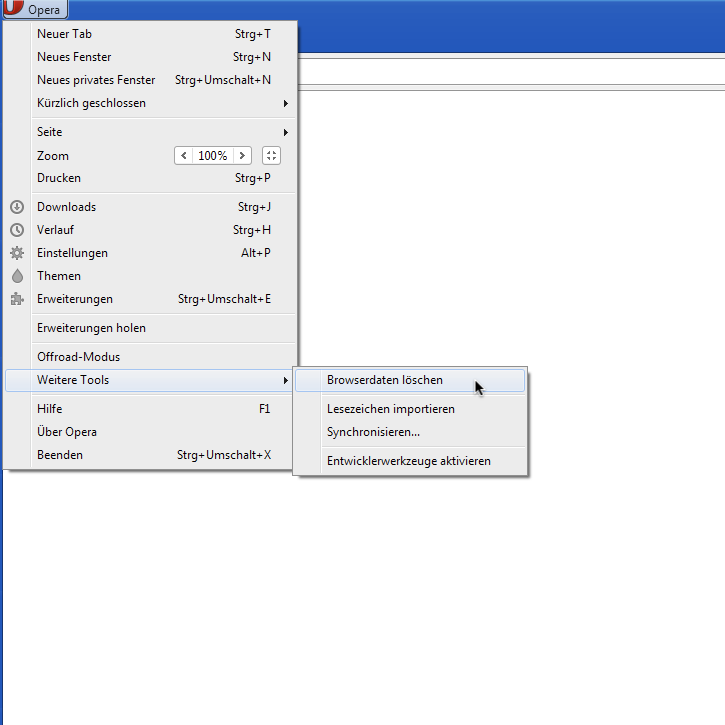This screenshot has height=725, width=725.
Task: Open Einstellungen menu entry
Action: pos(150,253)
